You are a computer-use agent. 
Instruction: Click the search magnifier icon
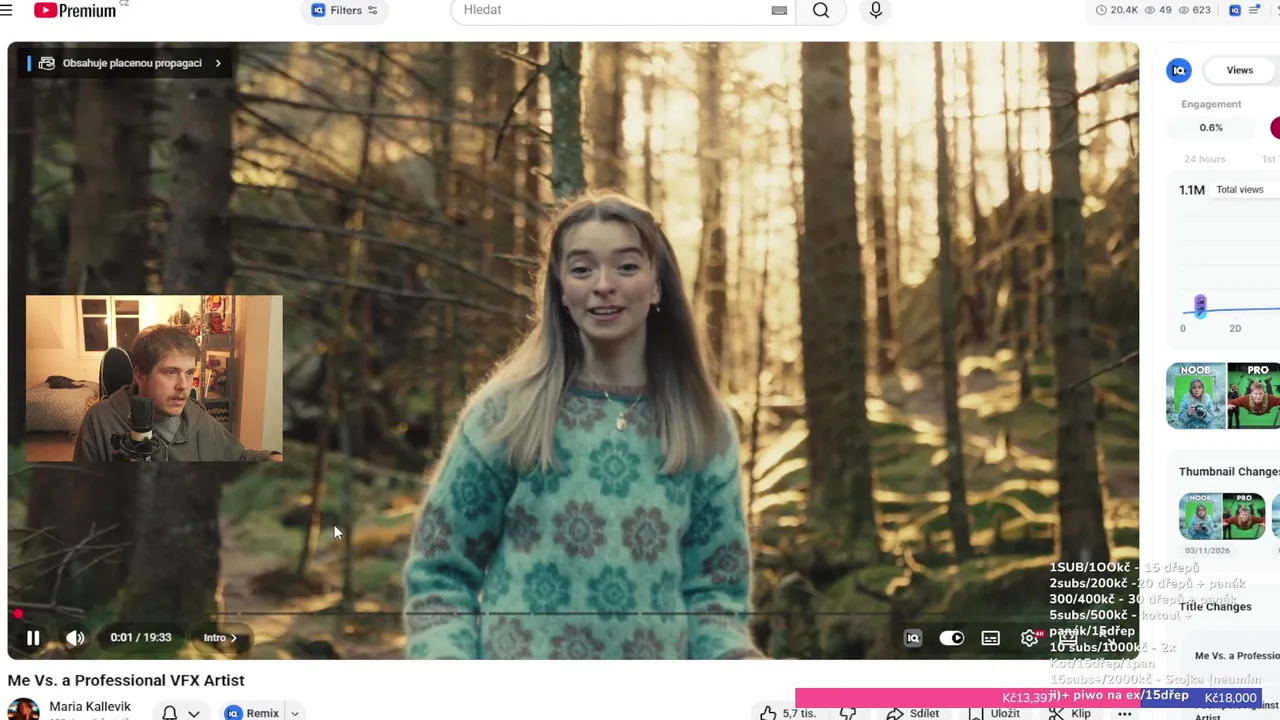click(821, 10)
